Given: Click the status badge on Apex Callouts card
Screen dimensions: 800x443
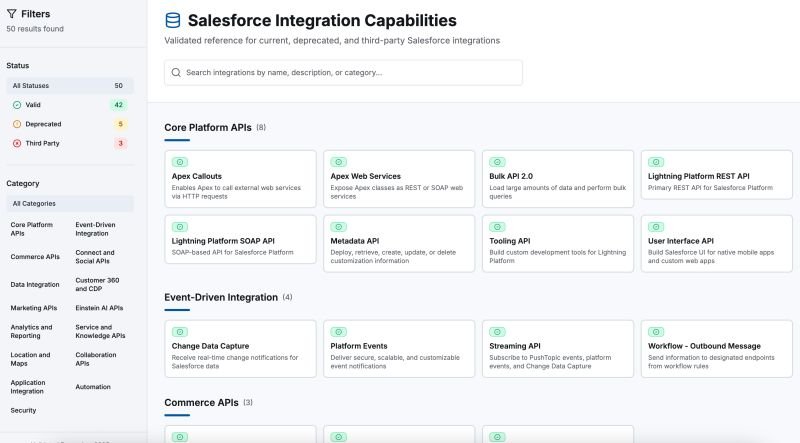Looking at the screenshot, I should [x=180, y=162].
